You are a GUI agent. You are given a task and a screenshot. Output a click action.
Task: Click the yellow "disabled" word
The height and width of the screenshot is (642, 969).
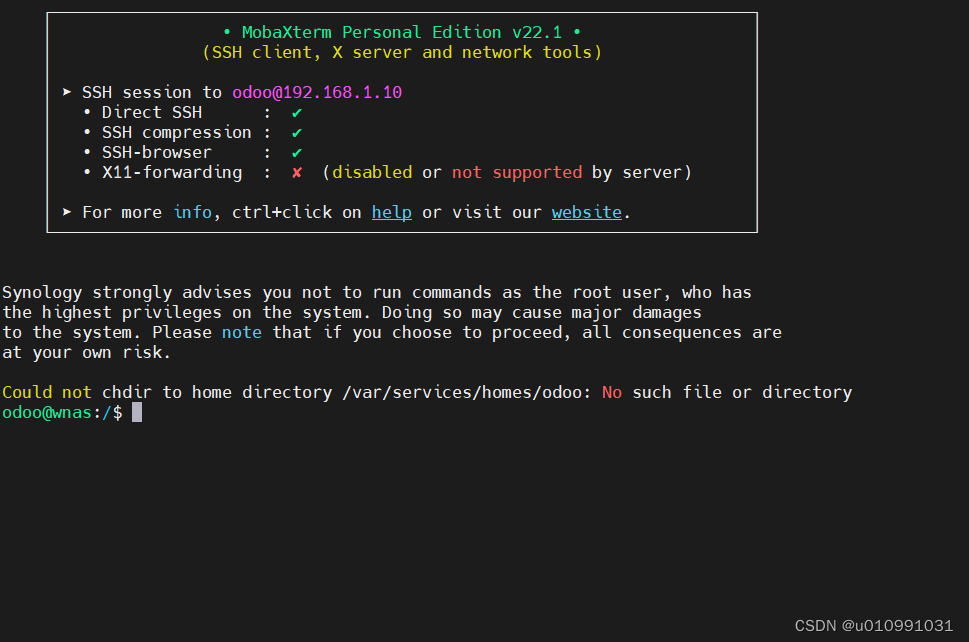(x=372, y=172)
